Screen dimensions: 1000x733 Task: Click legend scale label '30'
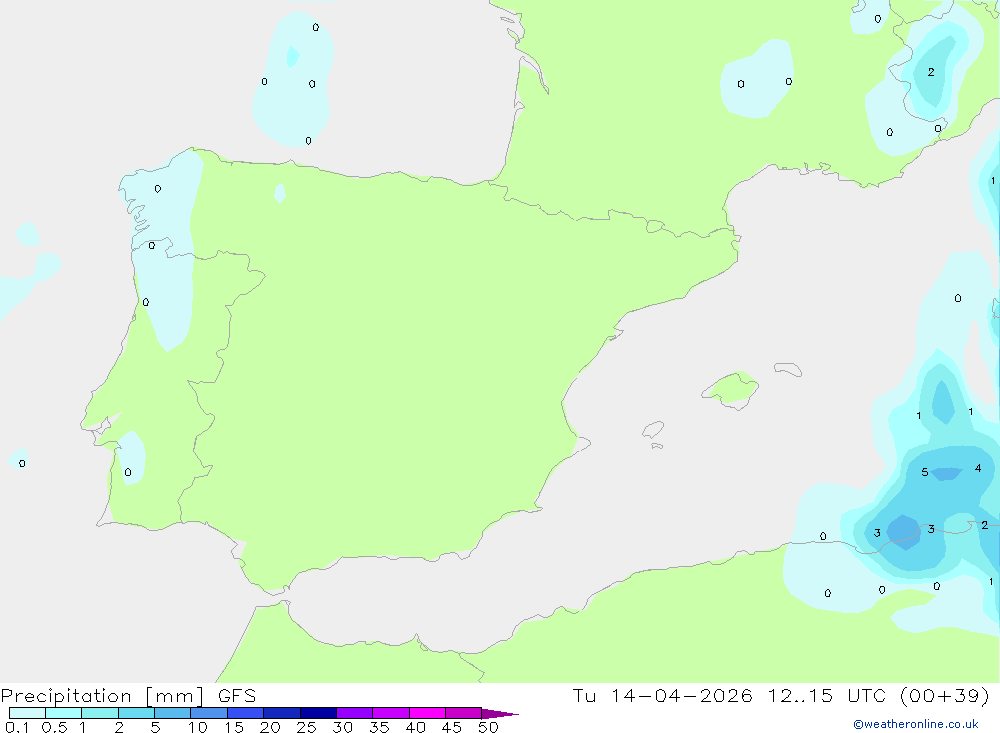[x=343, y=727]
